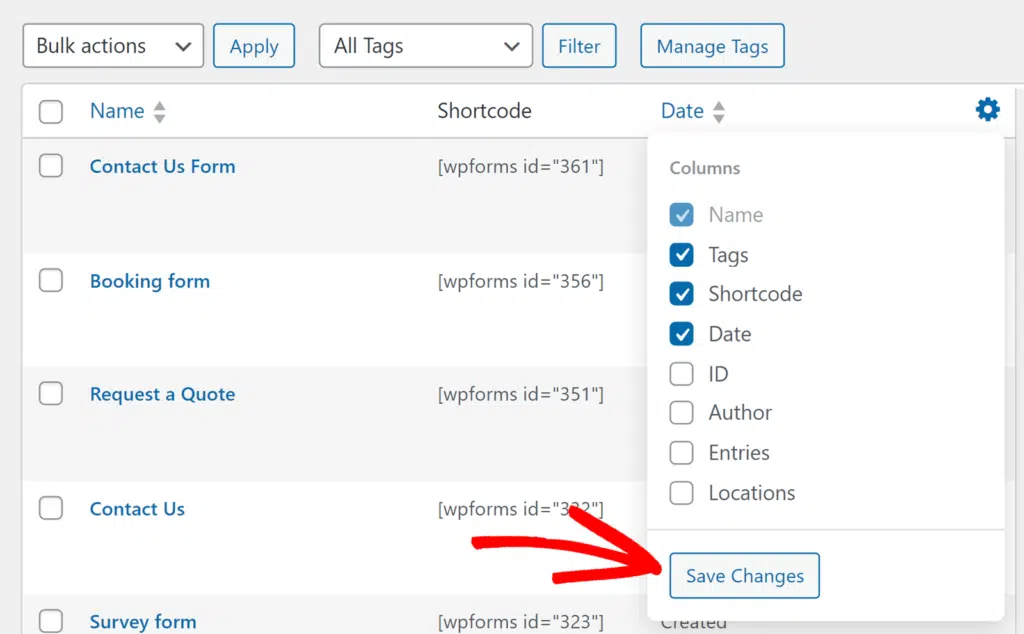Click the Entries label in columns list
Screen dimensions: 1024x634
[x=739, y=452]
